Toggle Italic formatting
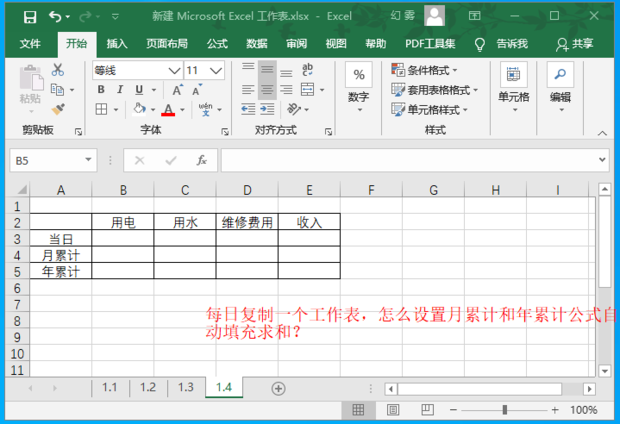The width and height of the screenshot is (620, 424). coord(120,90)
